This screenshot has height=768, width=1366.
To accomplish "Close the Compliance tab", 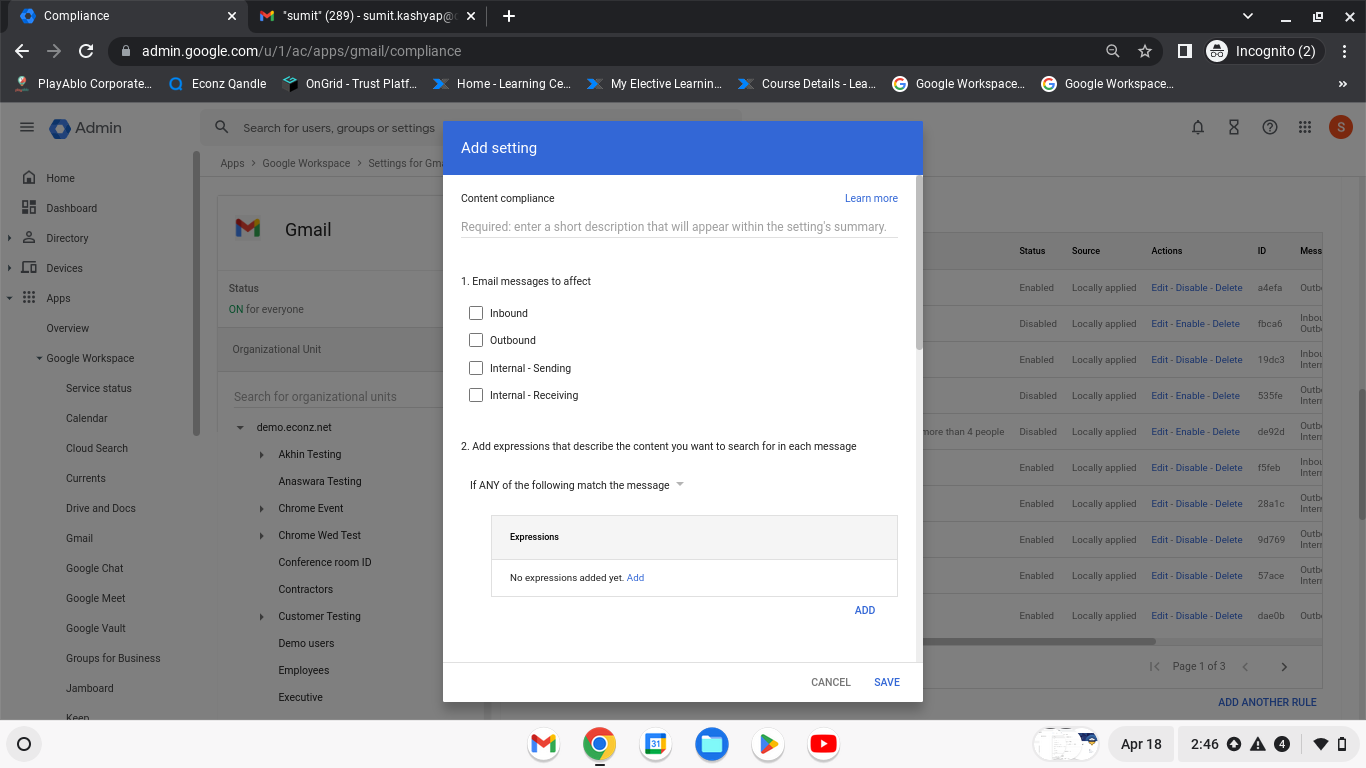I will [232, 16].
